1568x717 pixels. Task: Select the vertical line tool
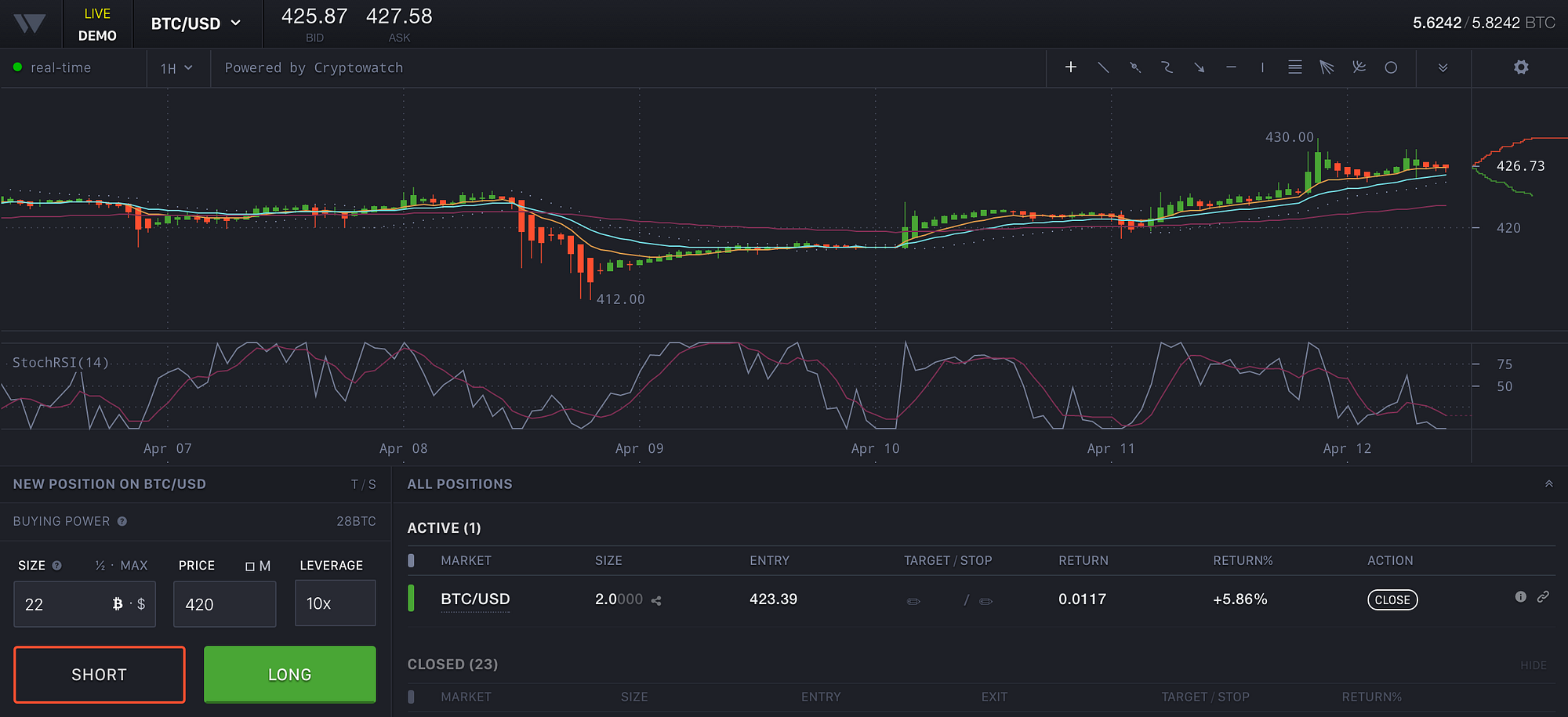coord(1262,67)
